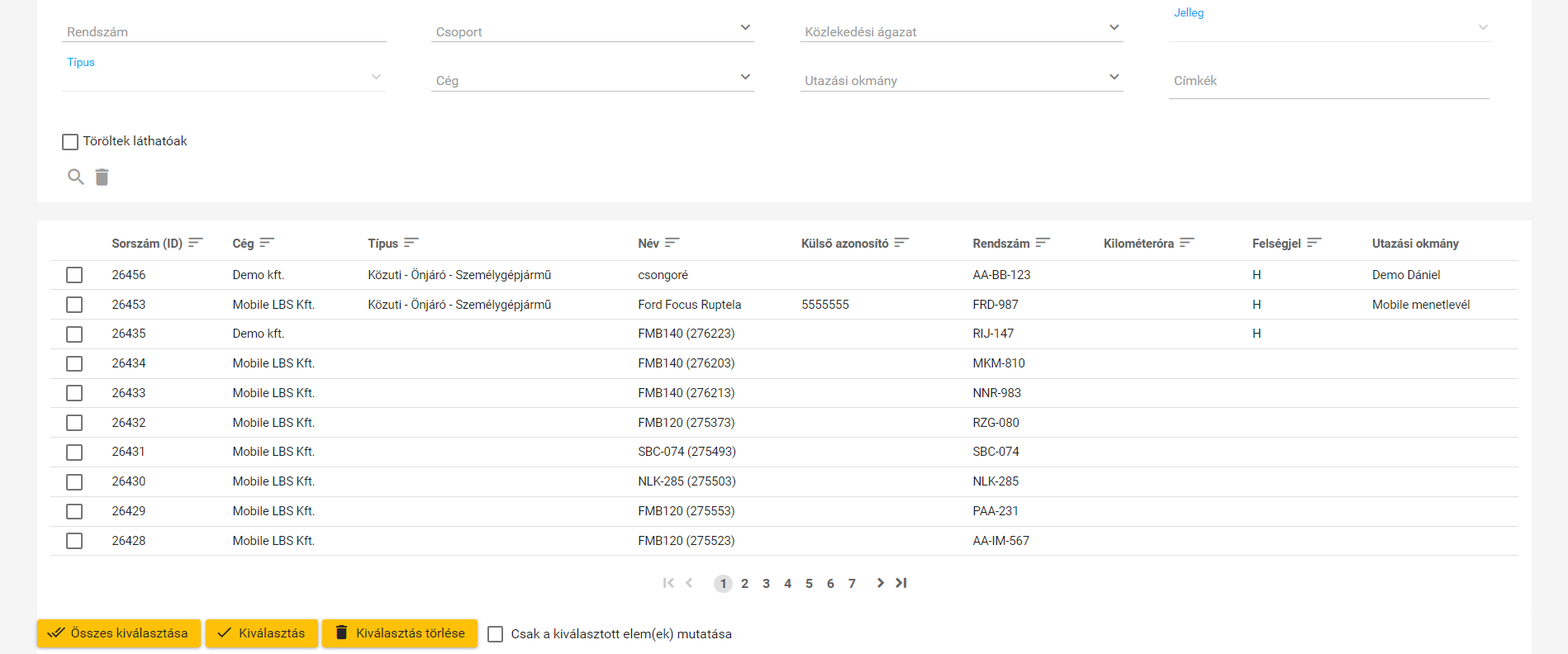Switch to page 7 of results
Viewport: 1568px width, 654px height.
pos(852,584)
